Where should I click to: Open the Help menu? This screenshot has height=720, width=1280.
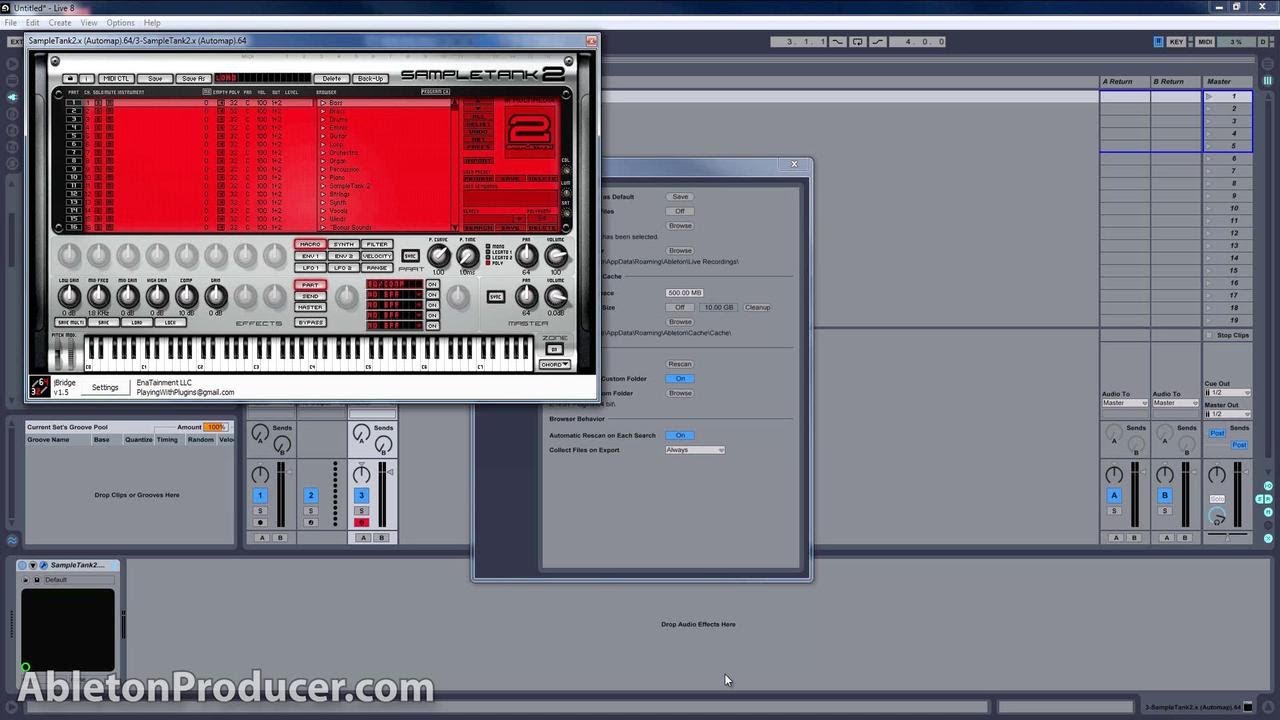click(152, 22)
